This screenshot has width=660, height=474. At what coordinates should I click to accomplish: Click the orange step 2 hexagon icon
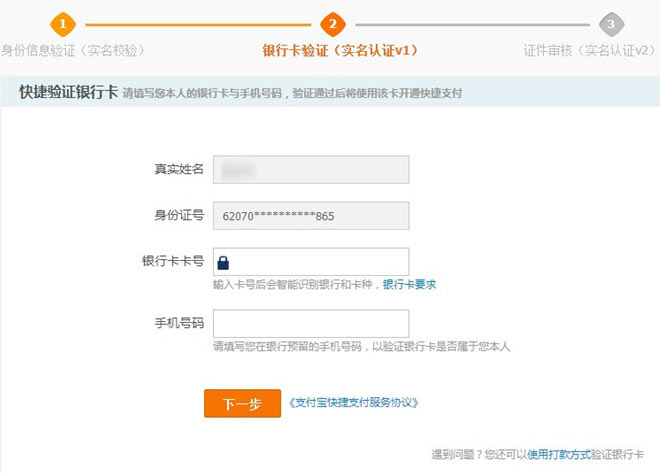(332, 24)
